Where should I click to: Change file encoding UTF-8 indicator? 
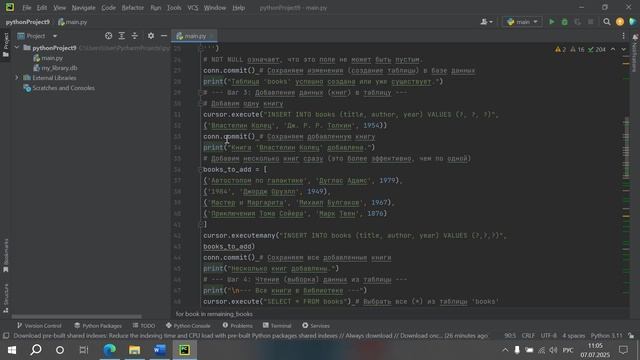point(548,336)
